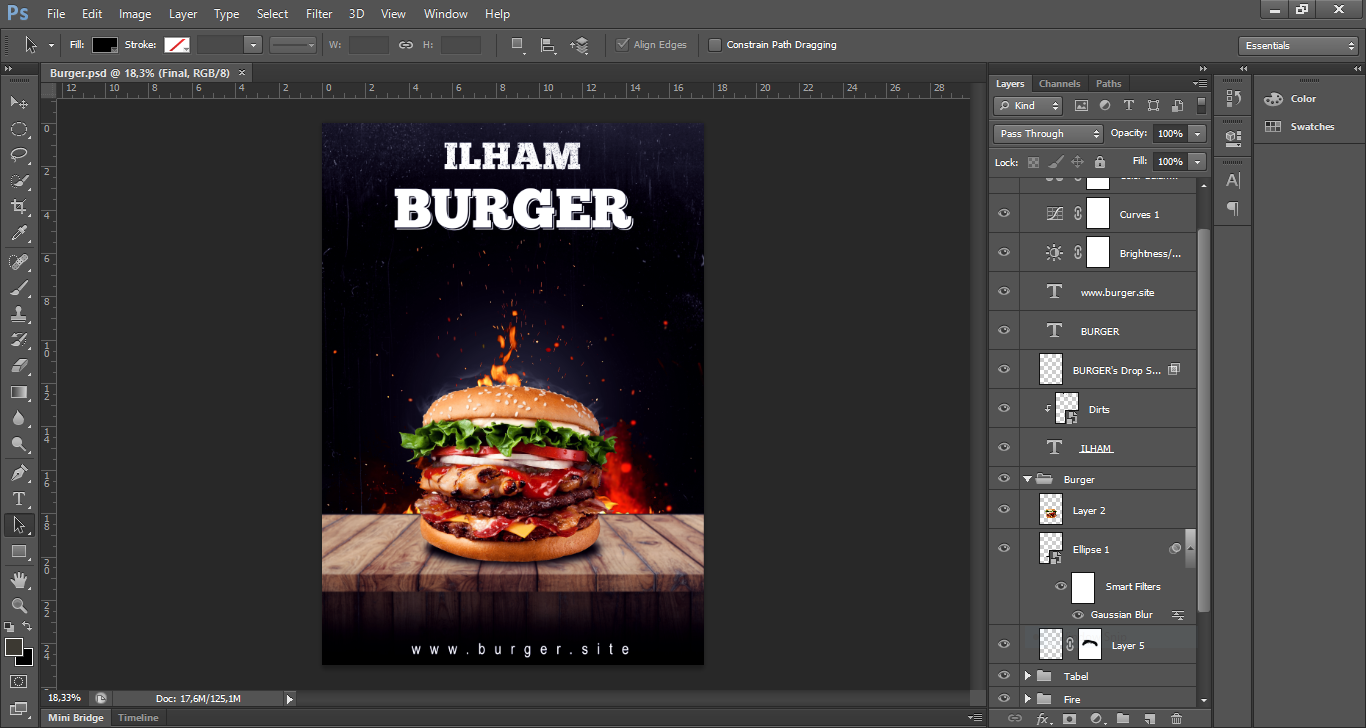
Task: Select the Hand tool
Action: click(x=19, y=580)
